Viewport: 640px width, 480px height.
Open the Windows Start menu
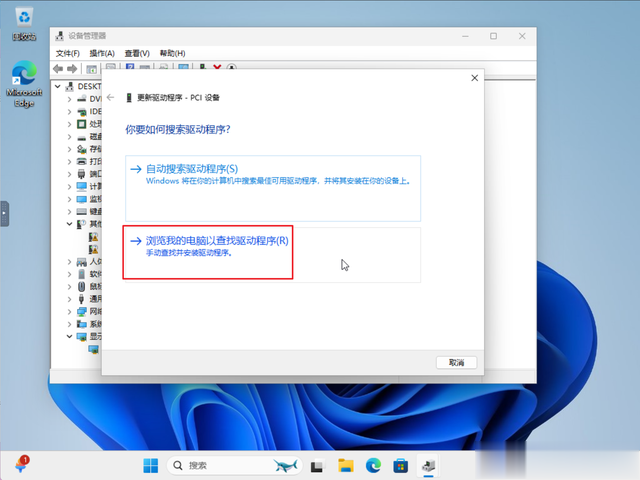(x=151, y=465)
